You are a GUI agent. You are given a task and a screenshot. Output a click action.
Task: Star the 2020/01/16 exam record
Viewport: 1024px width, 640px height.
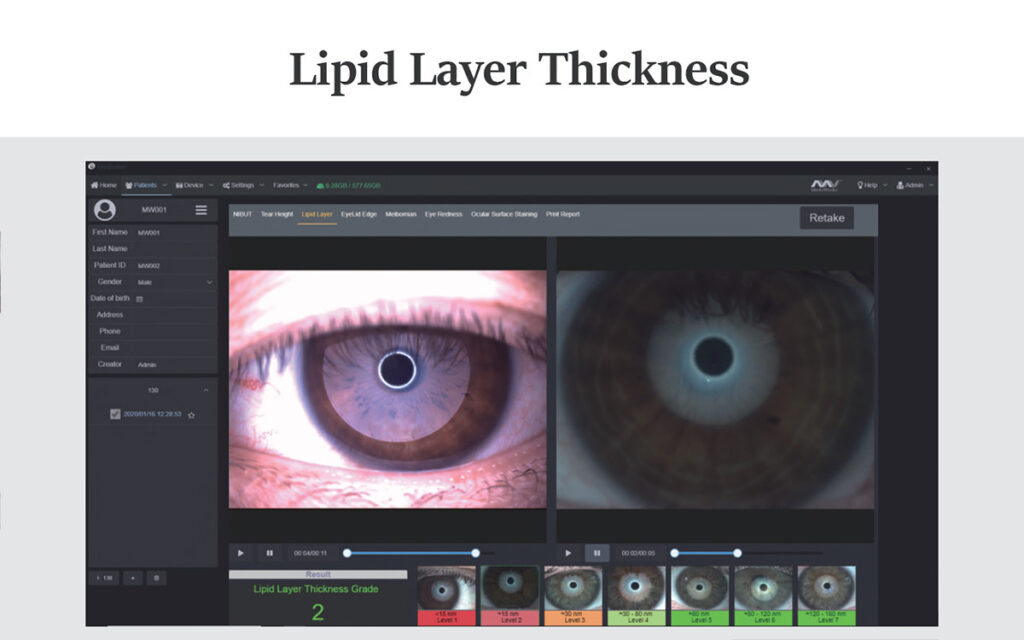[x=191, y=414]
